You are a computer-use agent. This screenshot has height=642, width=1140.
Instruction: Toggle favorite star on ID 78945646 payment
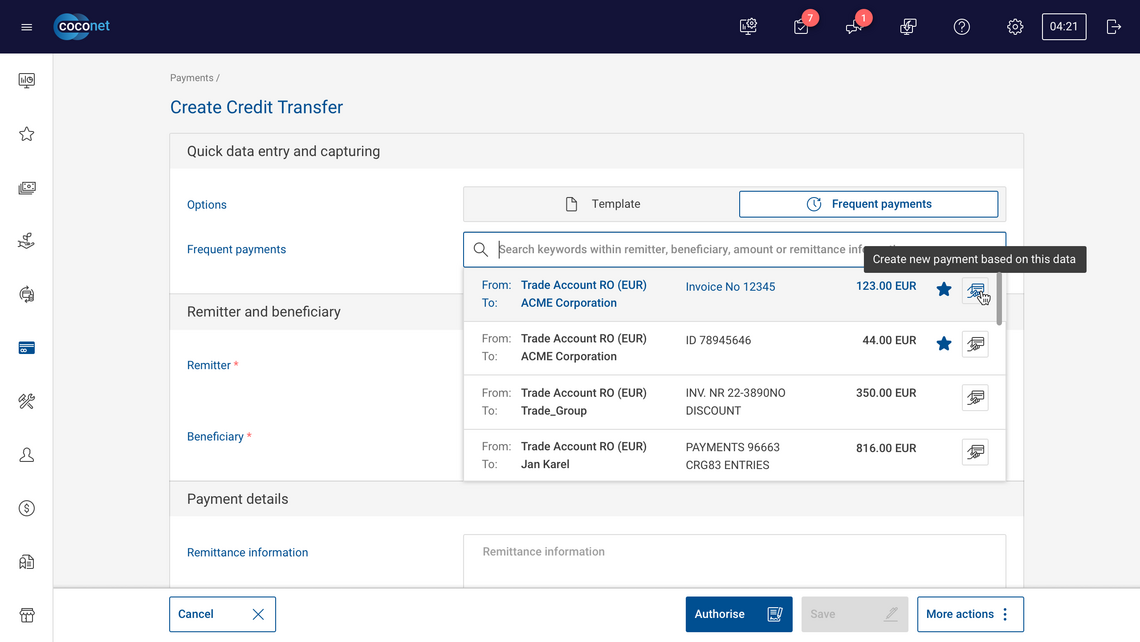[x=944, y=344]
